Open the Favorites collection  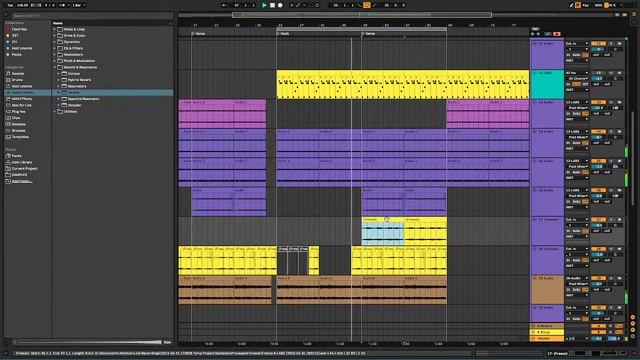click(x=19, y=29)
